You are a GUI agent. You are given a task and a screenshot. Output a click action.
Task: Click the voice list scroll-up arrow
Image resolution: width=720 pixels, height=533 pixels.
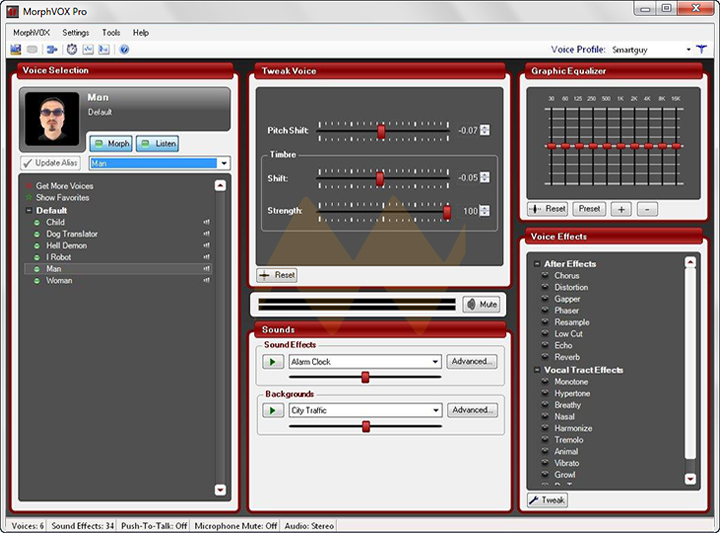[x=220, y=185]
